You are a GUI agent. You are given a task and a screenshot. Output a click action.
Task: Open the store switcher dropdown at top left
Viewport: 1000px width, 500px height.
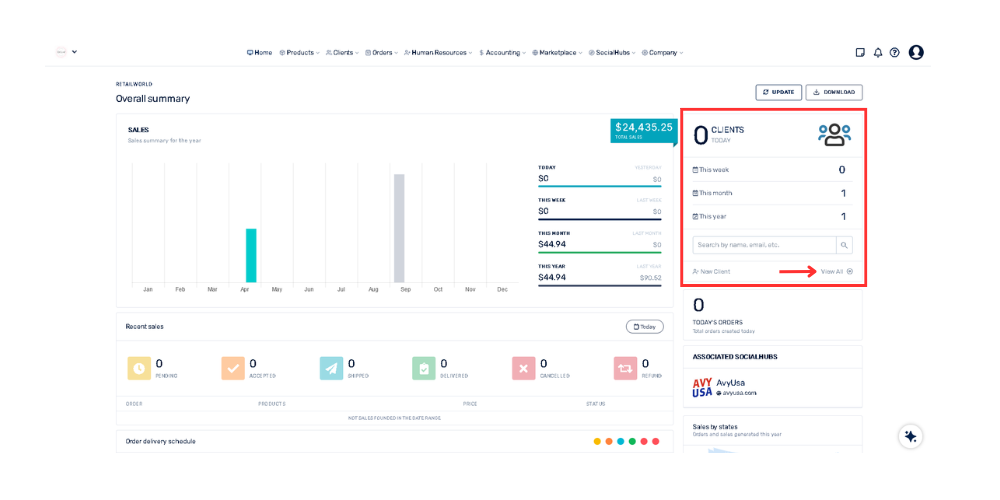click(x=66, y=52)
